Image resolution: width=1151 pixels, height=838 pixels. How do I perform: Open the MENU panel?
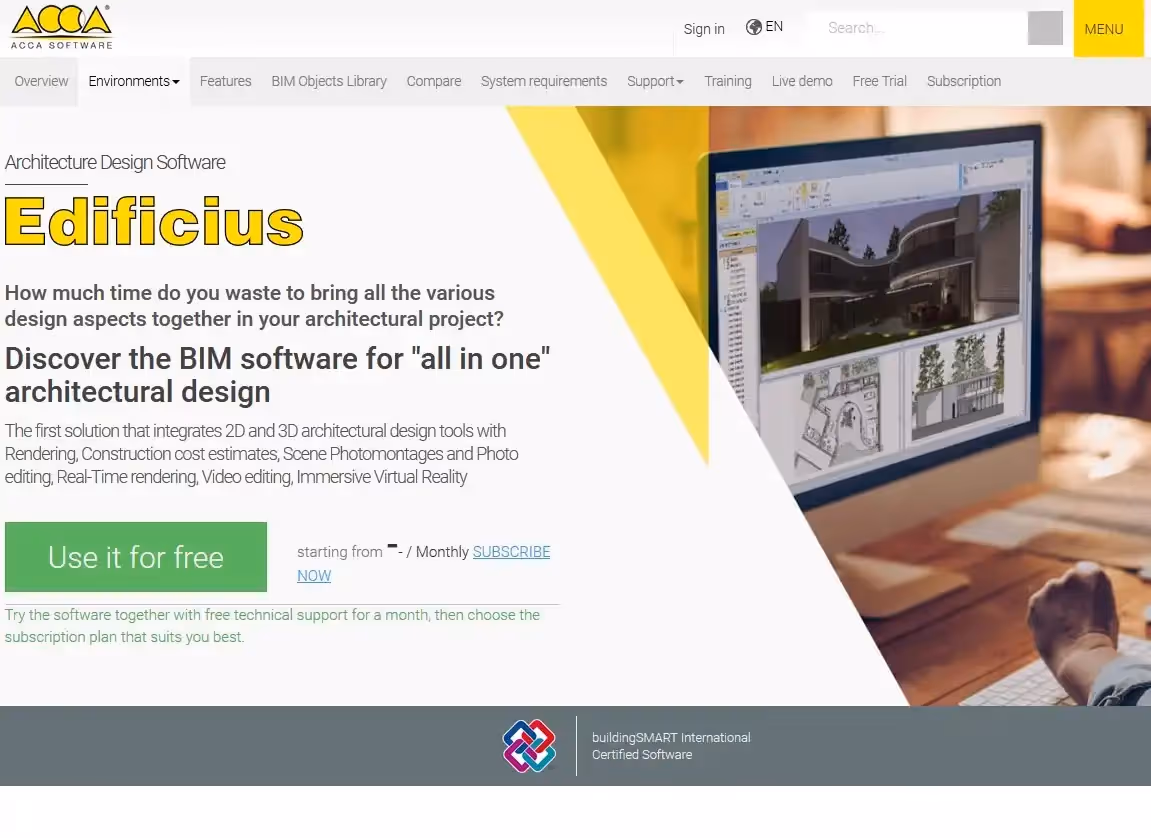pos(1104,29)
